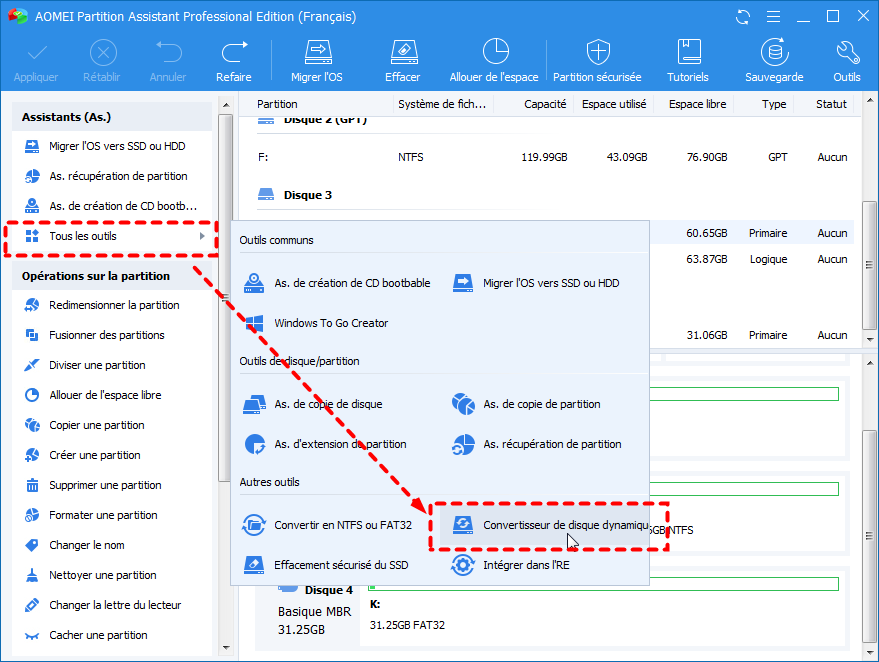
Task: Select Allouer de l'espace libre
Action: click(112, 395)
